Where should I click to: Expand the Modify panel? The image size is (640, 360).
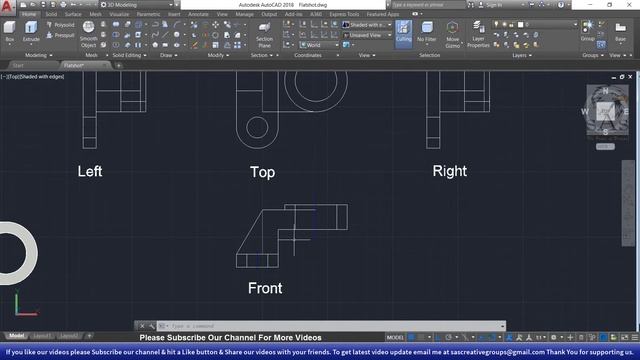(218, 55)
